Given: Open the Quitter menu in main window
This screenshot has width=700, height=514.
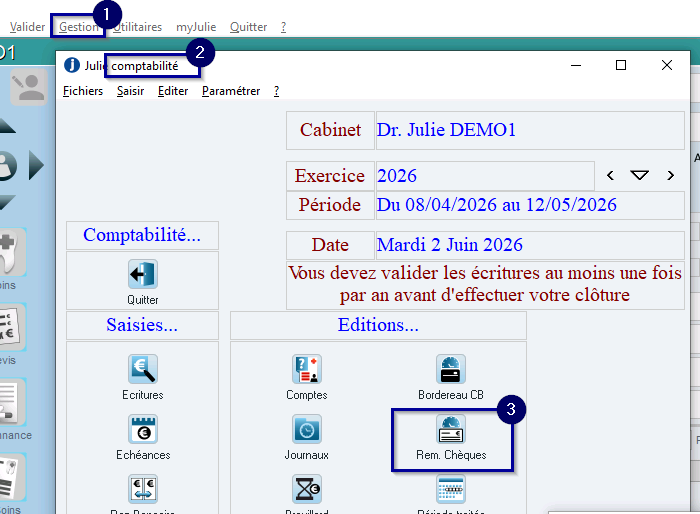Looking at the screenshot, I should click(248, 27).
